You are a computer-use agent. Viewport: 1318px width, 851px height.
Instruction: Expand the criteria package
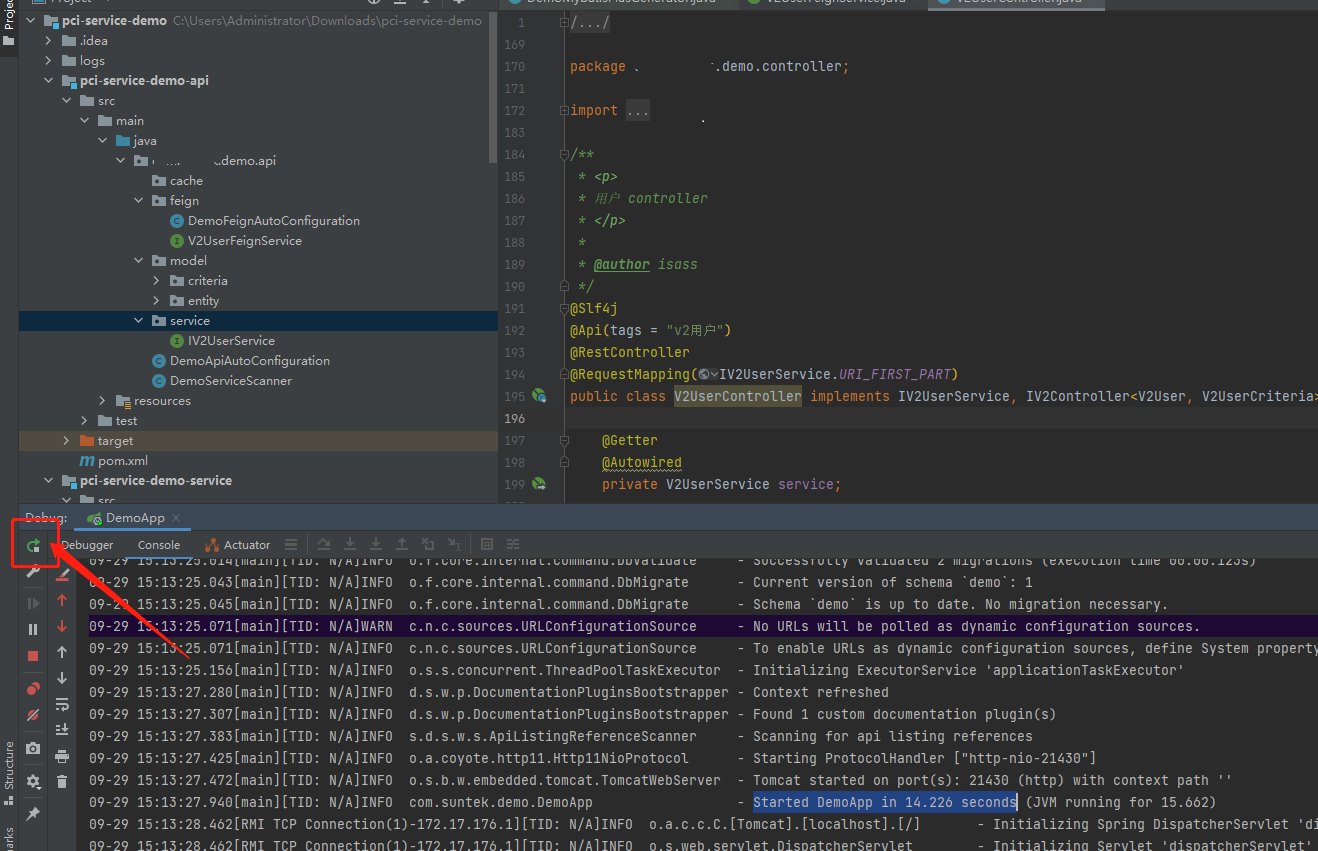tap(156, 281)
